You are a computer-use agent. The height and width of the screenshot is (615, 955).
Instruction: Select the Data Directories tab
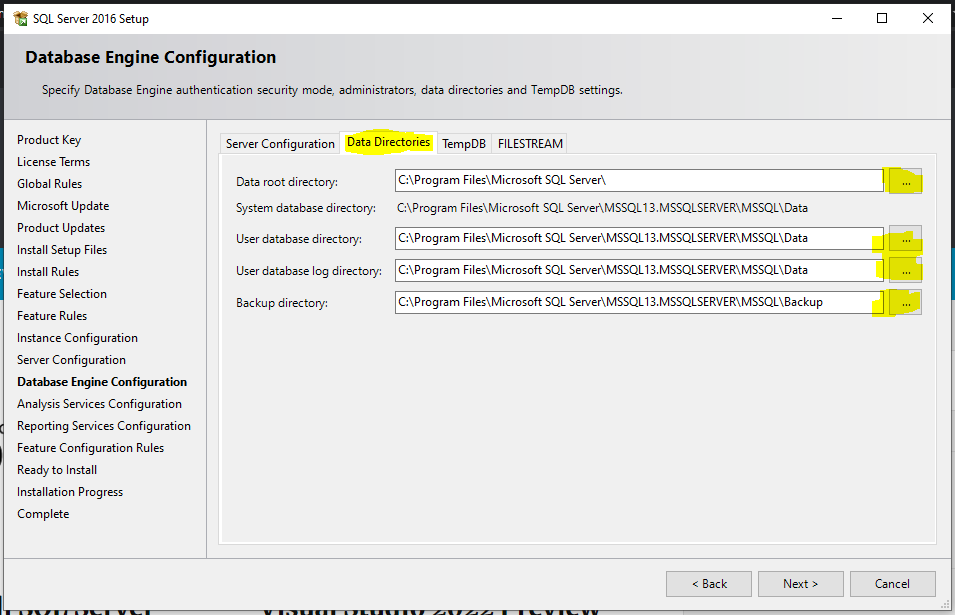[389, 142]
